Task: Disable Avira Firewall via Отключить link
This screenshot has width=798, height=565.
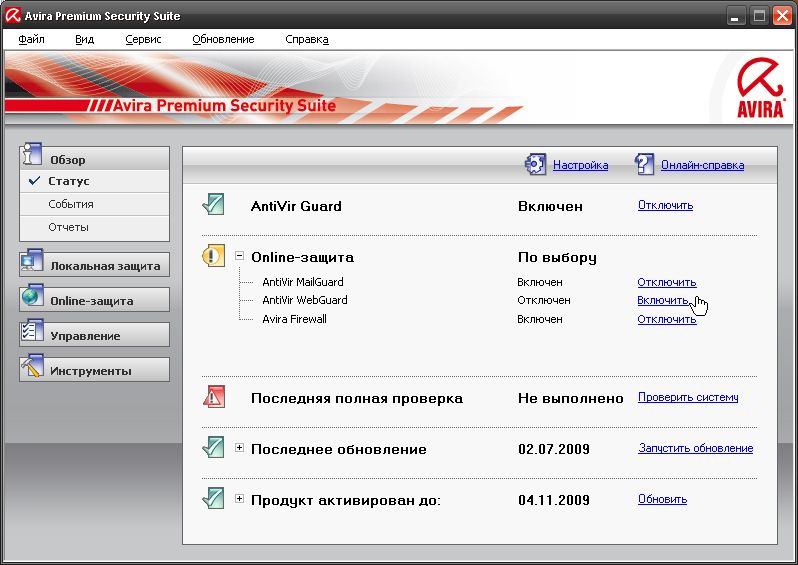Action: pos(666,320)
